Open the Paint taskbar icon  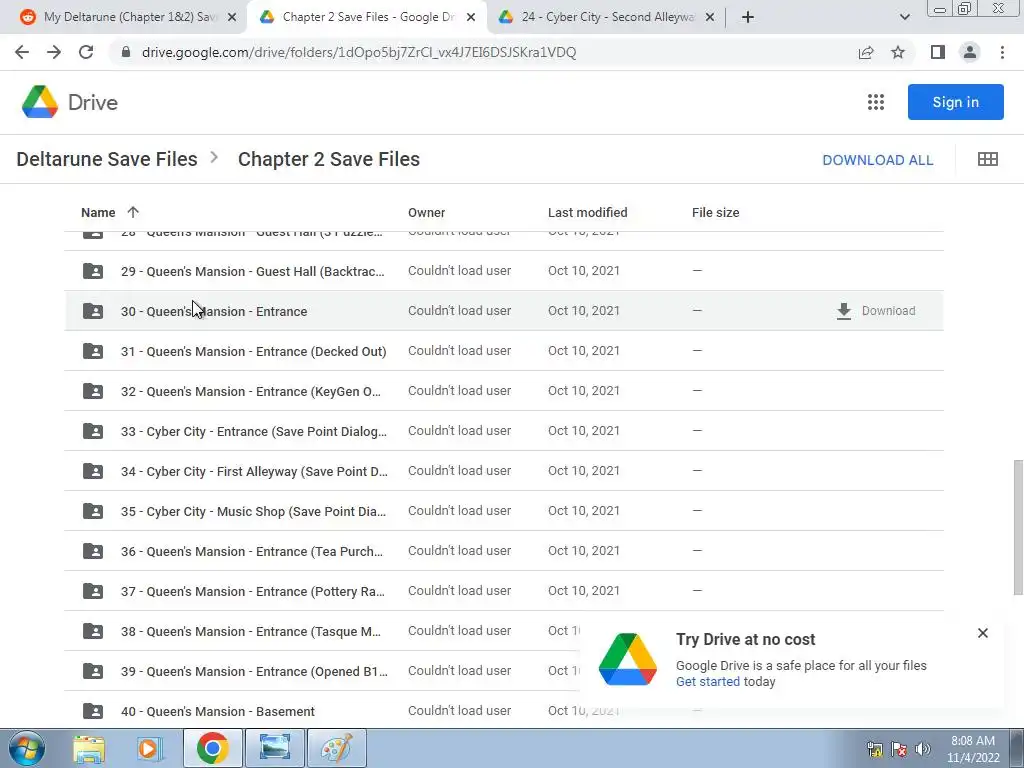[337, 748]
